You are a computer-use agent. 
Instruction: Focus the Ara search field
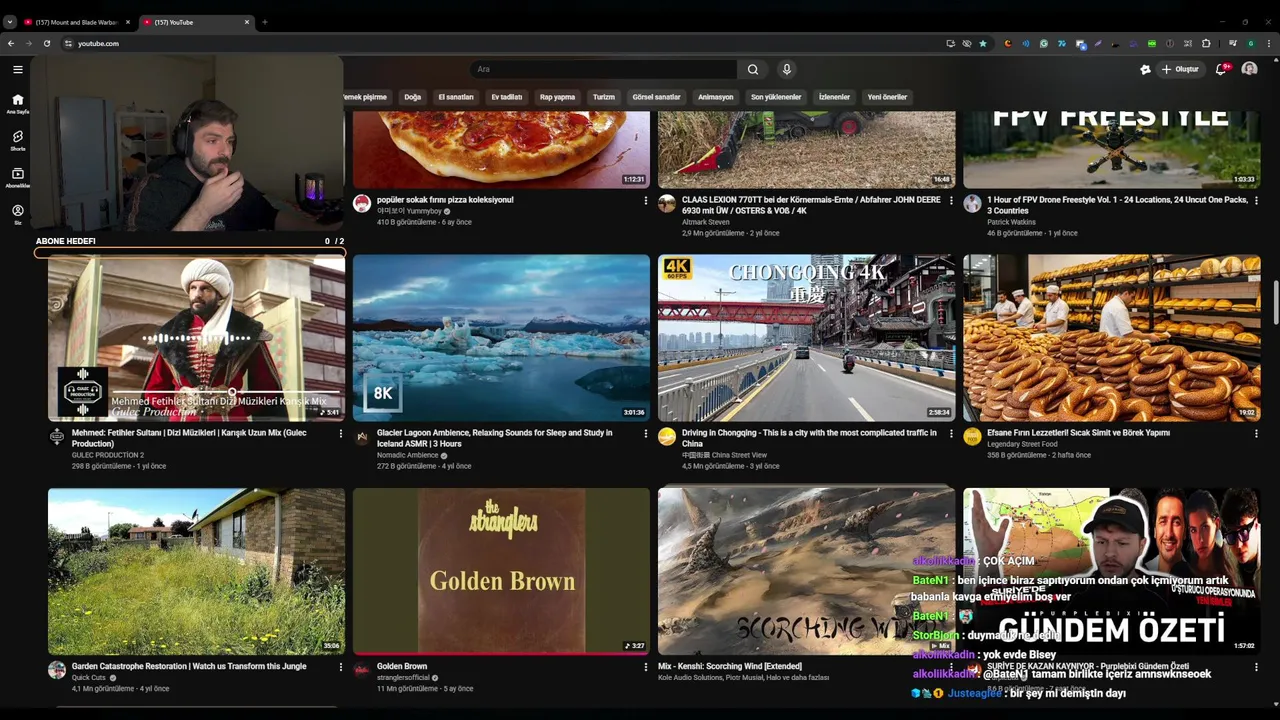[x=604, y=69]
